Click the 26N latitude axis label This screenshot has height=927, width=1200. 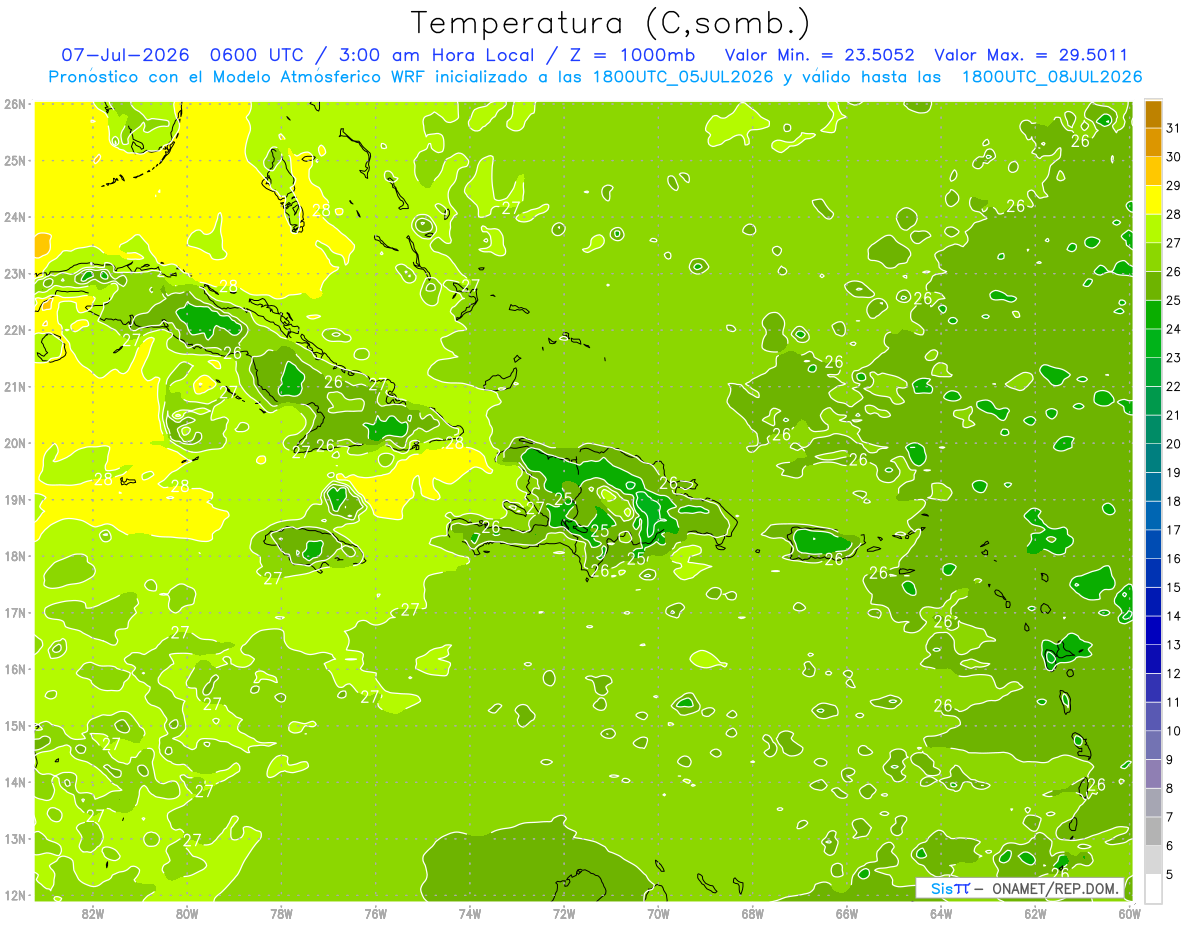click(x=15, y=103)
